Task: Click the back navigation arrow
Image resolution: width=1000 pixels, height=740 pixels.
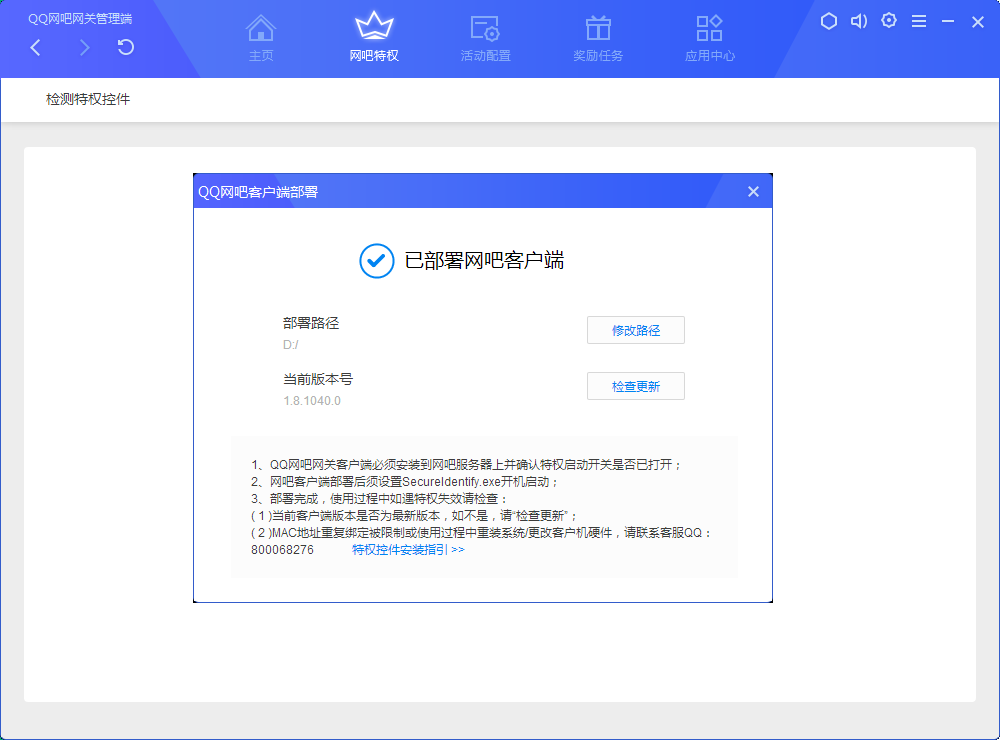Action: click(35, 46)
